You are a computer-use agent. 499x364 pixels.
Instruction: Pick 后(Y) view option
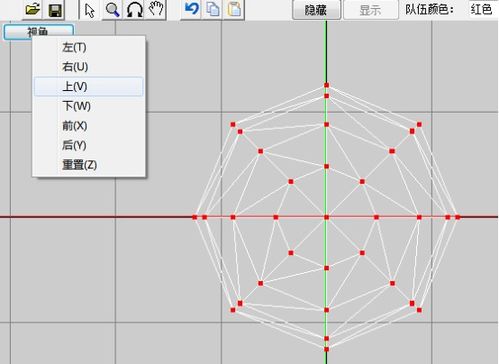pyautogui.click(x=89, y=145)
